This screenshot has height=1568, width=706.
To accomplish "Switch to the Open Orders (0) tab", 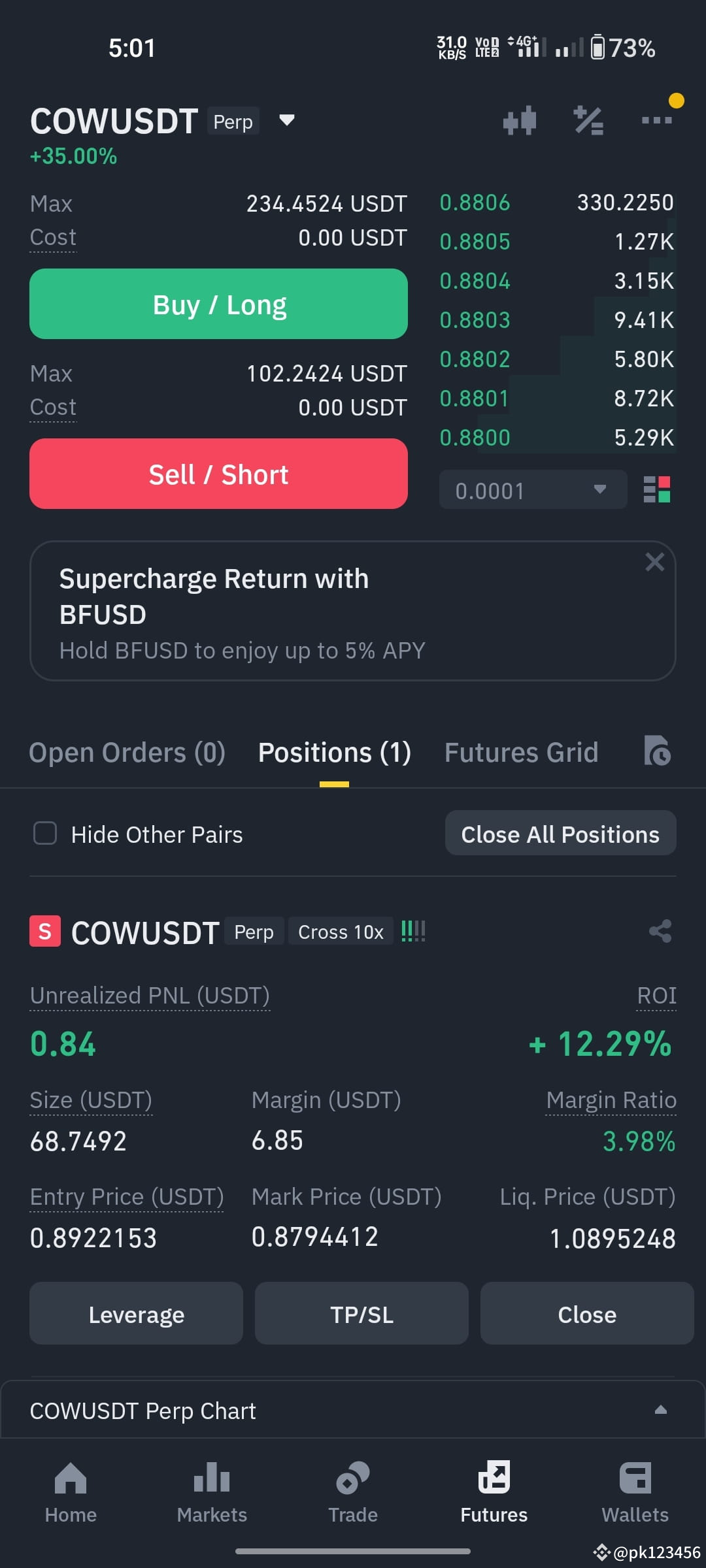I will (x=127, y=753).
